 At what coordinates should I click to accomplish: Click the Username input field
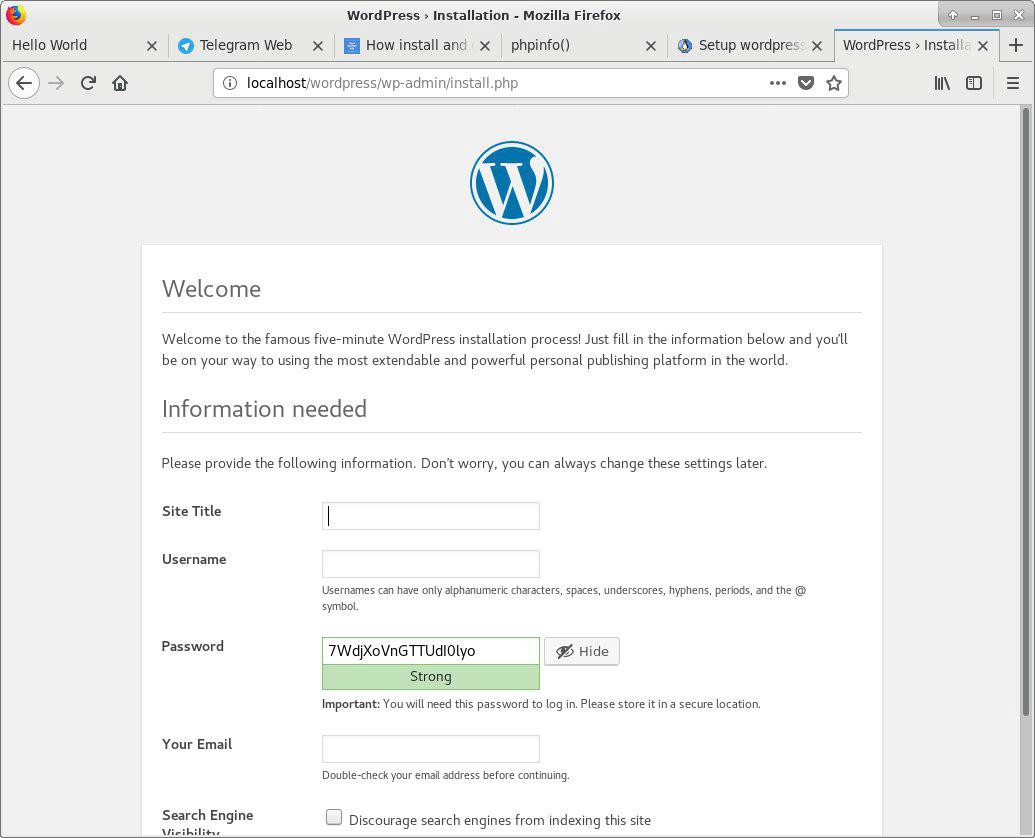[430, 564]
